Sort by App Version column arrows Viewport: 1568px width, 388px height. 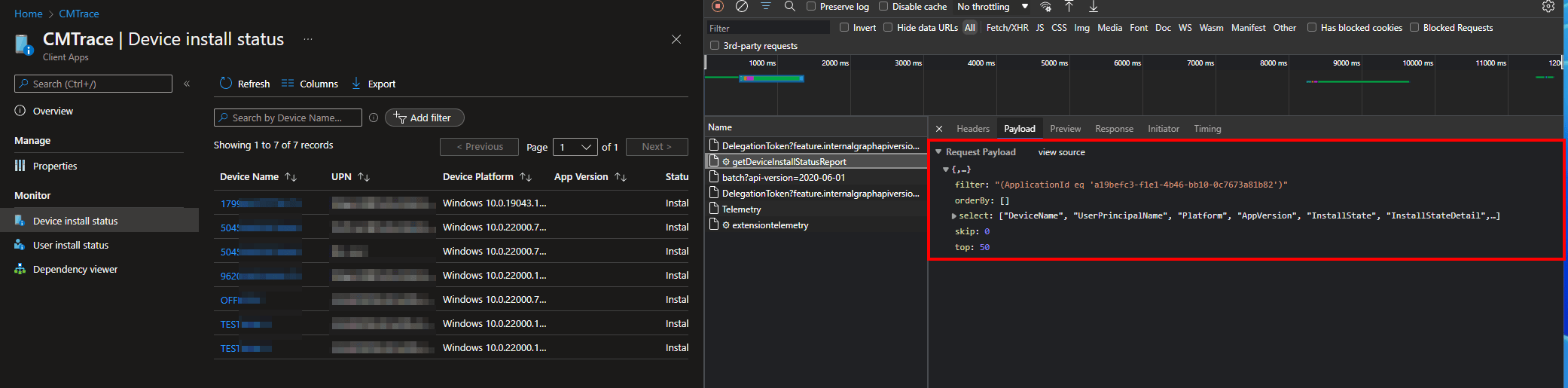[x=621, y=177]
